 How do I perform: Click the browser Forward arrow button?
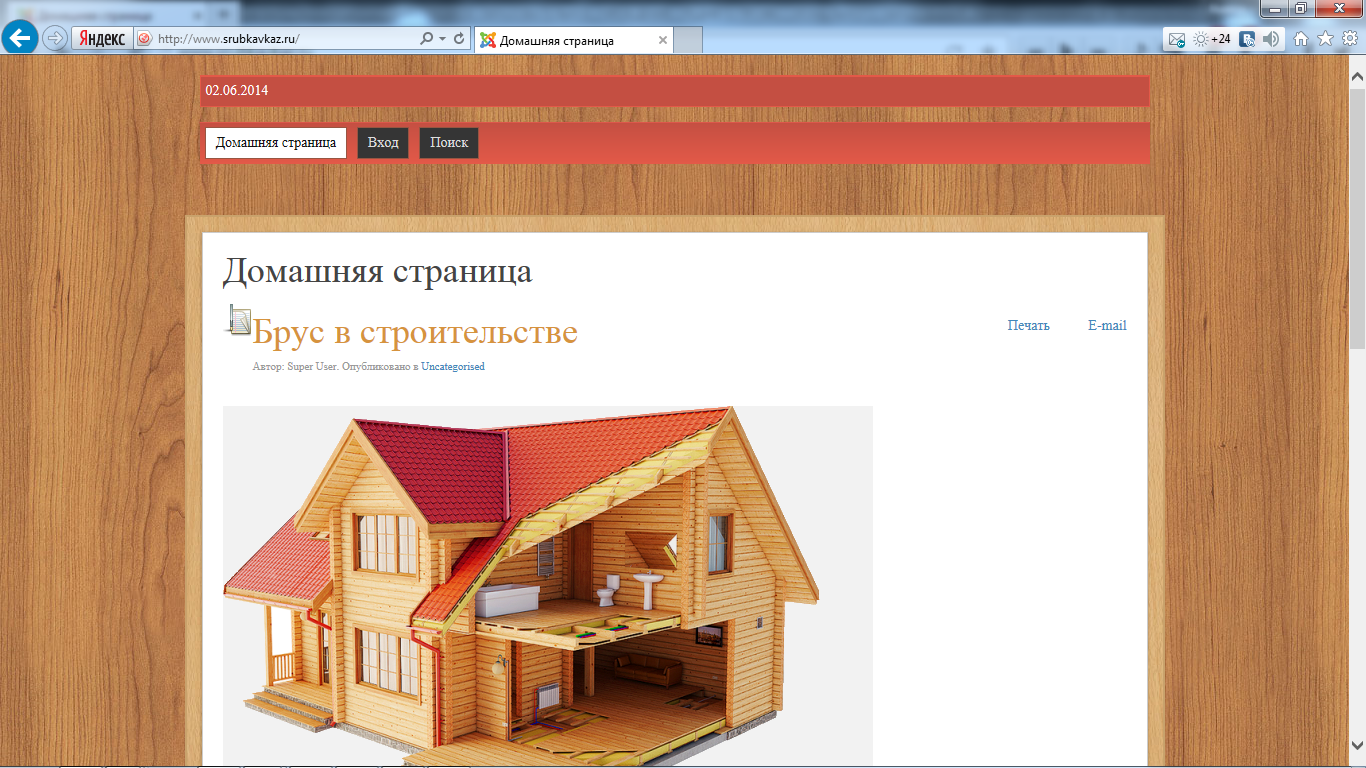[x=55, y=39]
